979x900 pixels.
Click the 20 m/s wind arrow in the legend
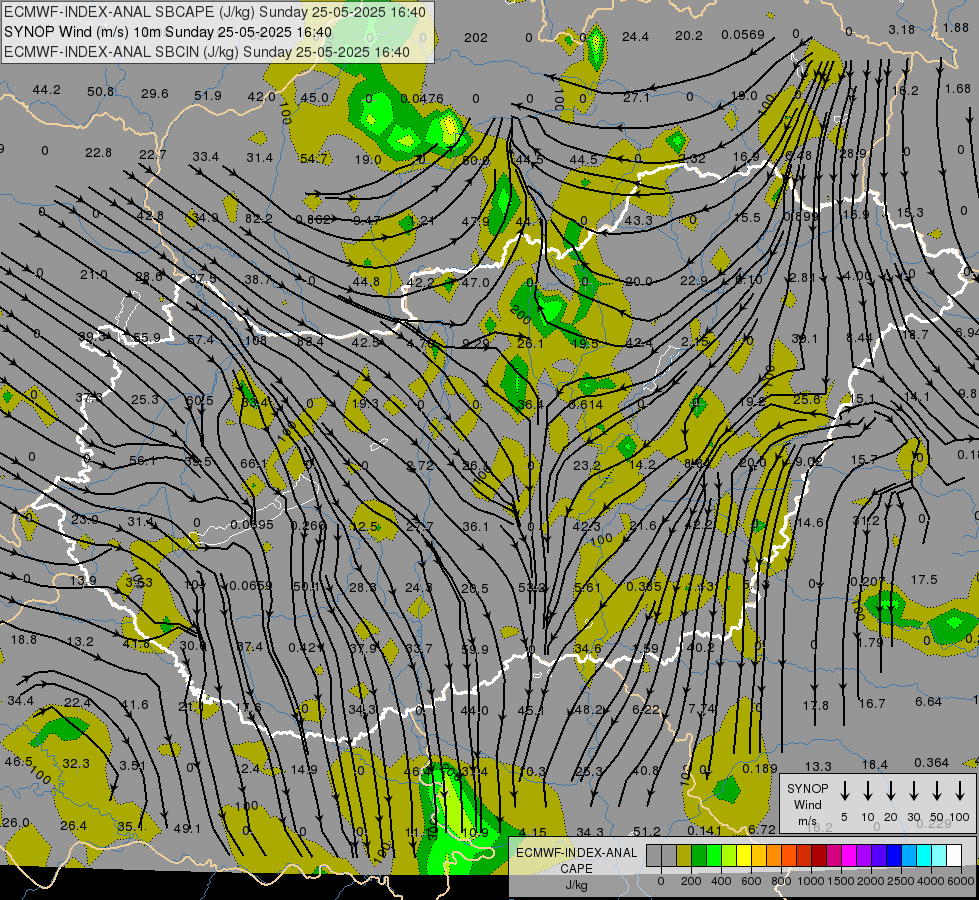click(x=891, y=790)
